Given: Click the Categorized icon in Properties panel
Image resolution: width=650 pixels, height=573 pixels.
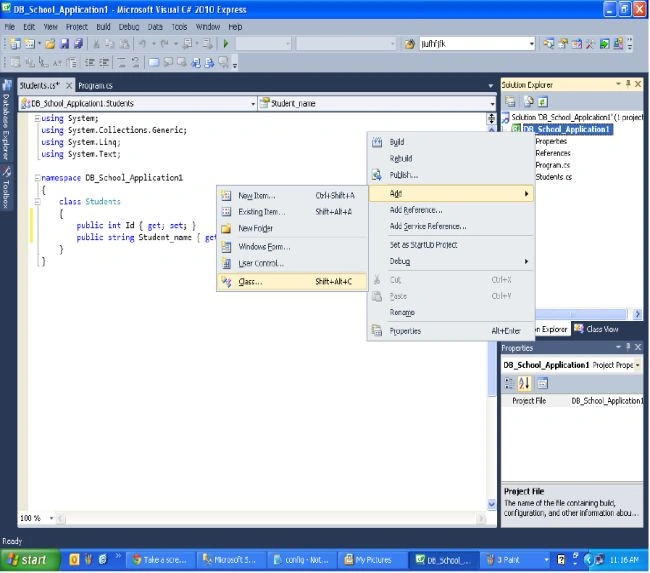Looking at the screenshot, I should click(509, 384).
